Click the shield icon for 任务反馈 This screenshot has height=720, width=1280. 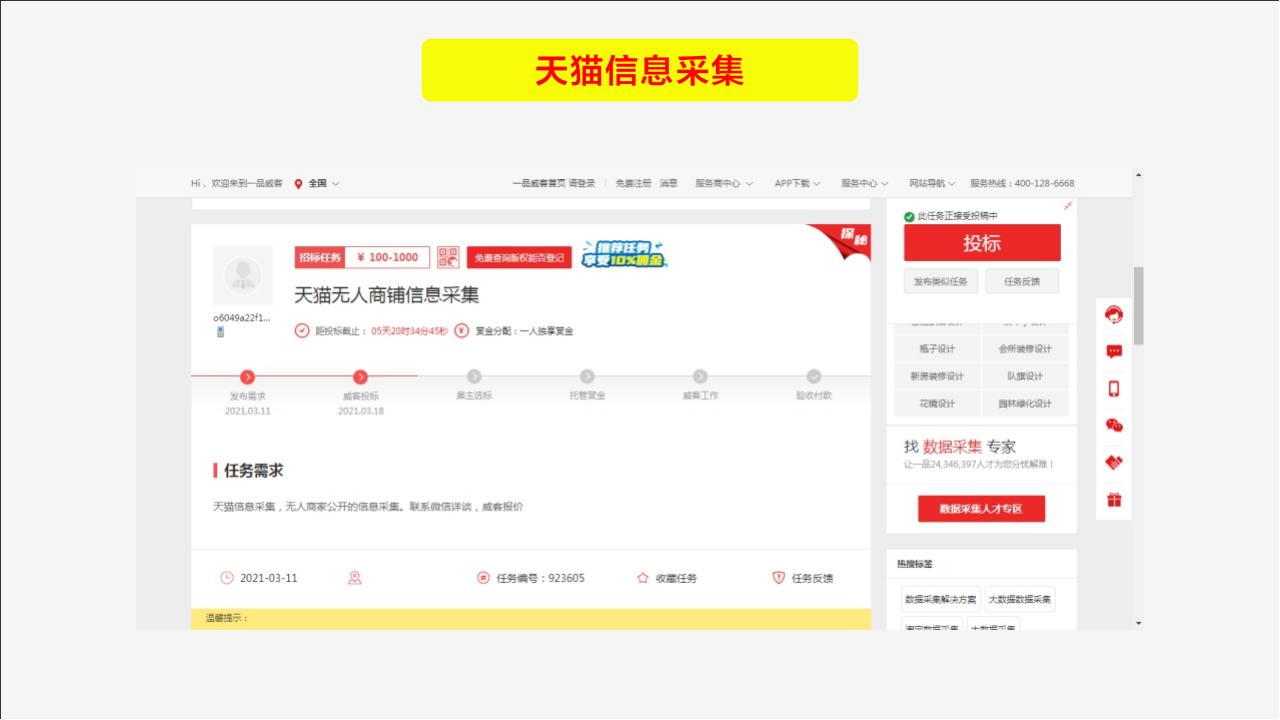pyautogui.click(x=779, y=578)
